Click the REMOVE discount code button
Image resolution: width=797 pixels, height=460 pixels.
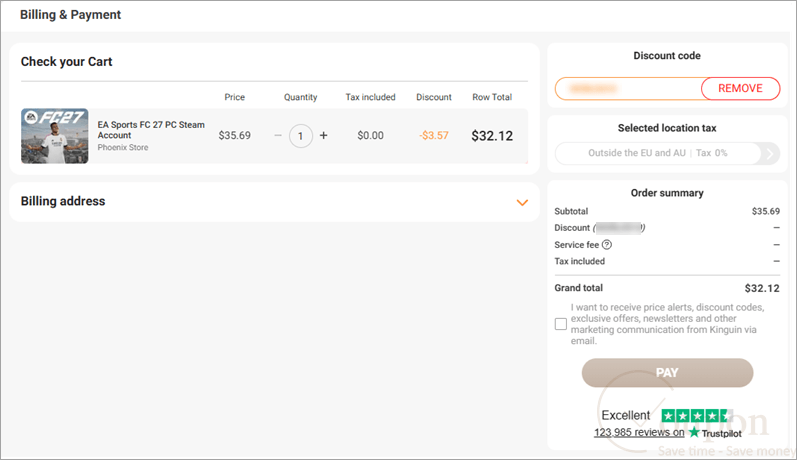[x=740, y=88]
